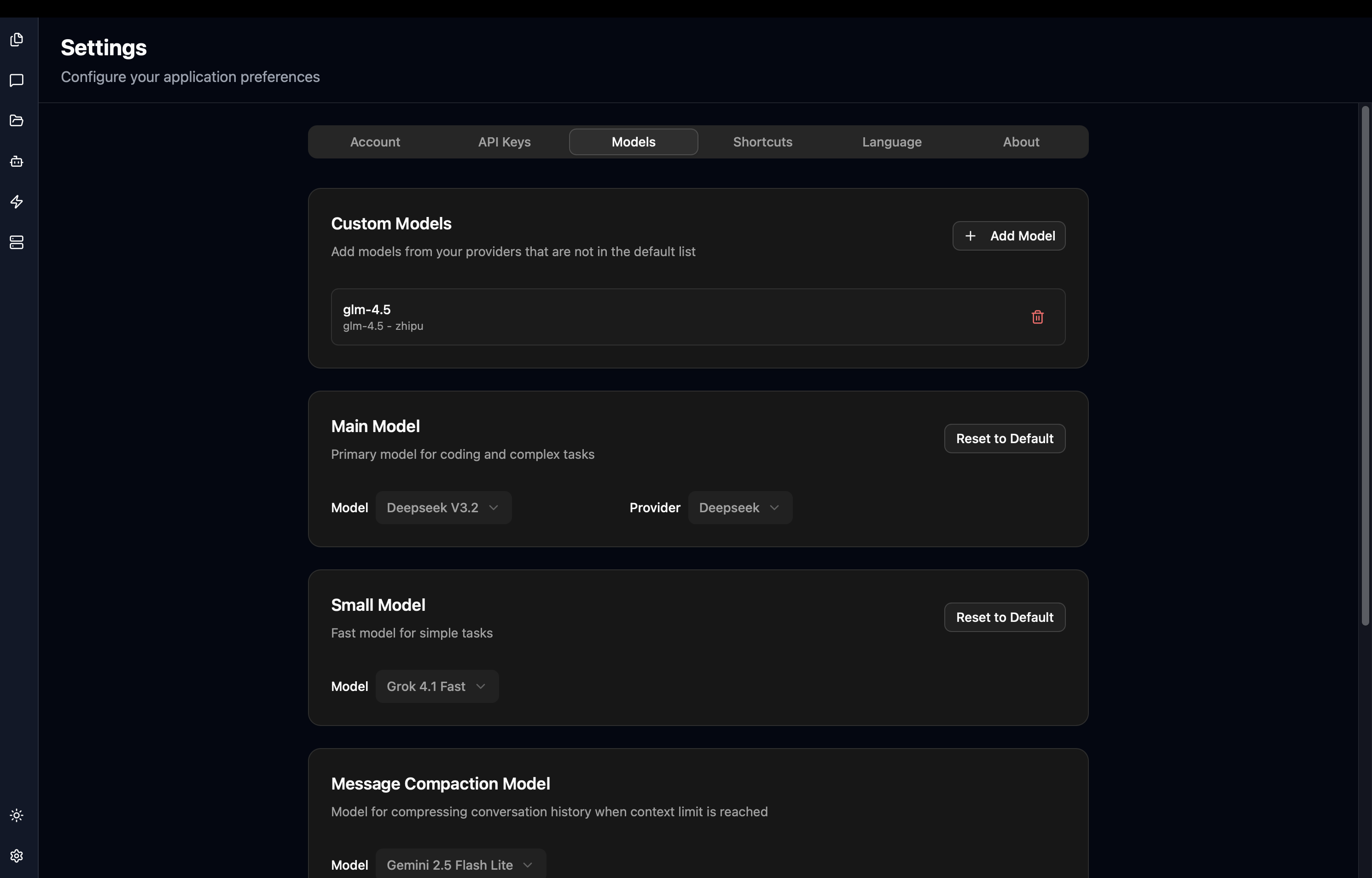Open the Deepseek provider dropdown

coord(739,508)
